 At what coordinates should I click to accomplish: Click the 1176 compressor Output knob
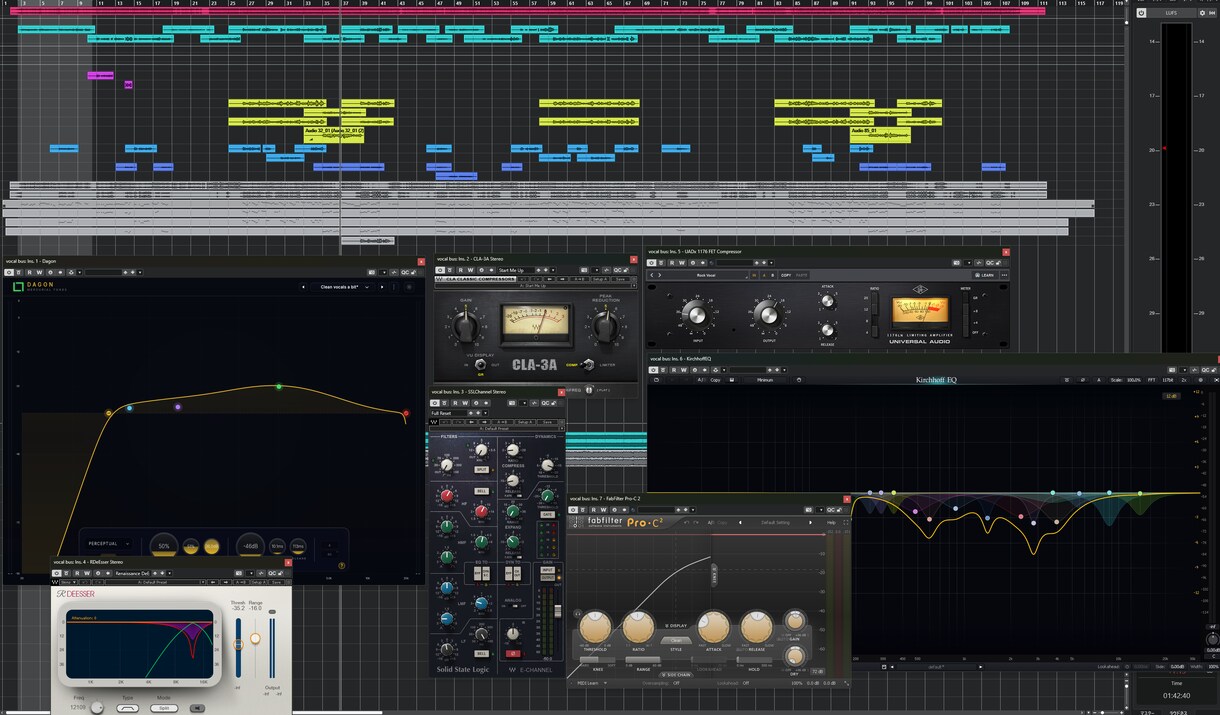[767, 314]
